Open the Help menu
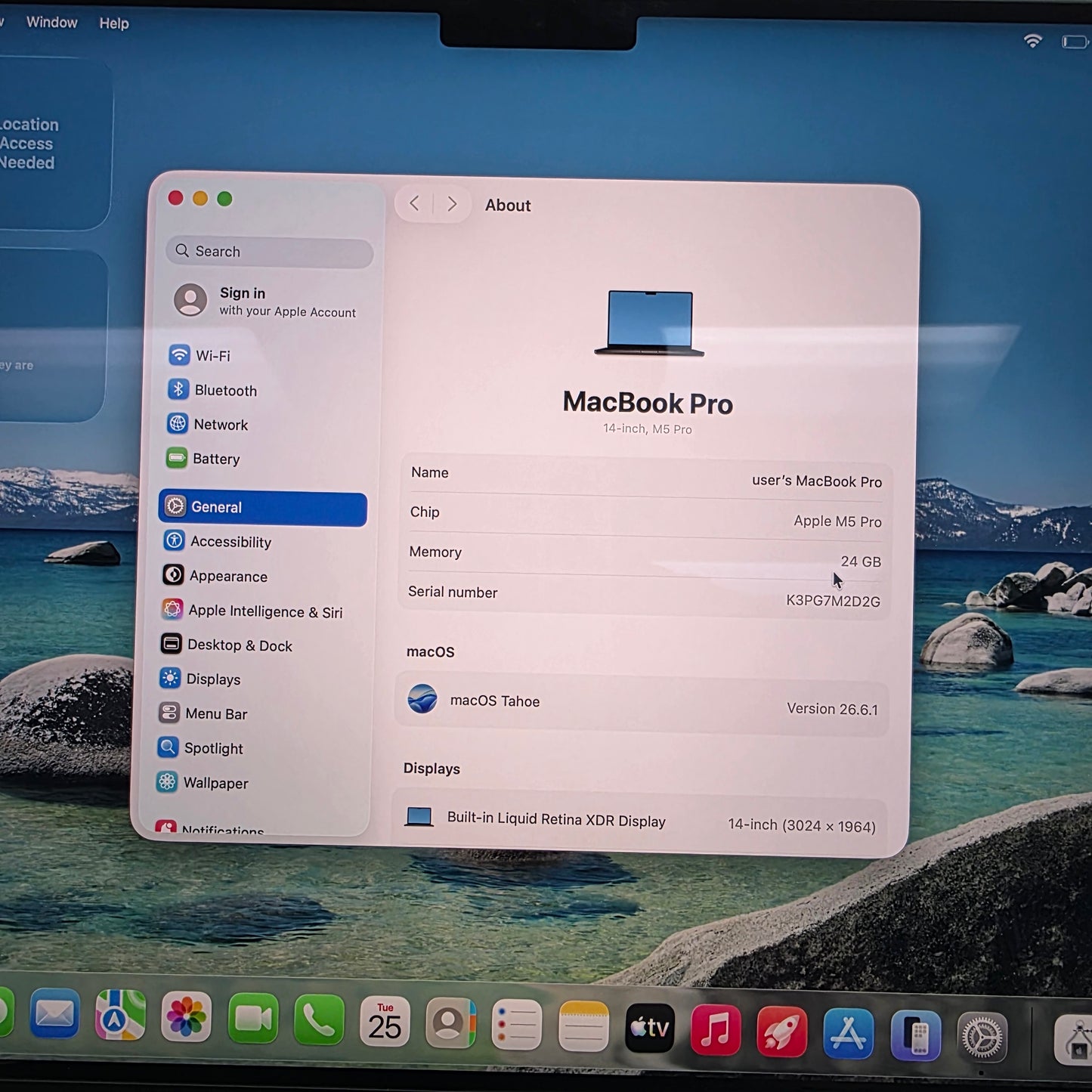The height and width of the screenshot is (1092, 1092). [x=114, y=23]
